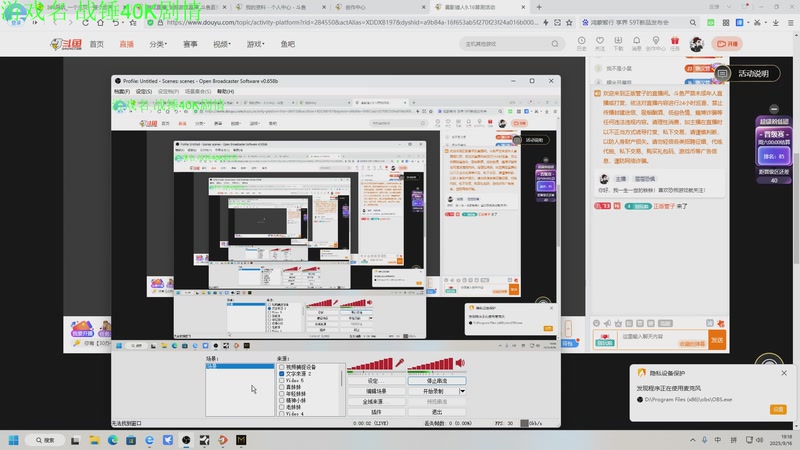The width and height of the screenshot is (800, 450).
Task: Click the megaphone icon above chat input
Action: tap(607, 323)
